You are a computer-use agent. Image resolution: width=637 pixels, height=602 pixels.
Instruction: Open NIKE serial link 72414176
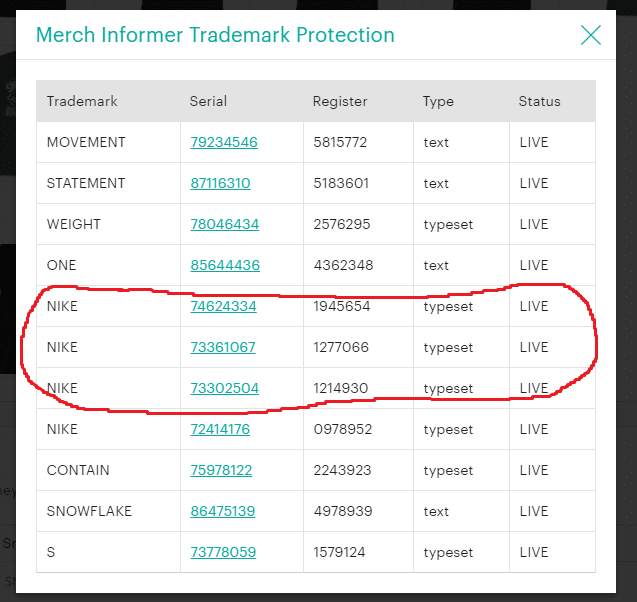coord(220,429)
